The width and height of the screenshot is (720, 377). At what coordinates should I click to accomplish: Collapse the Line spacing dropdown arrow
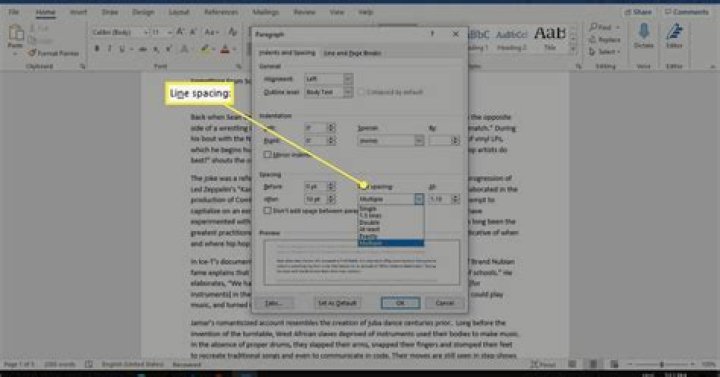(x=419, y=199)
